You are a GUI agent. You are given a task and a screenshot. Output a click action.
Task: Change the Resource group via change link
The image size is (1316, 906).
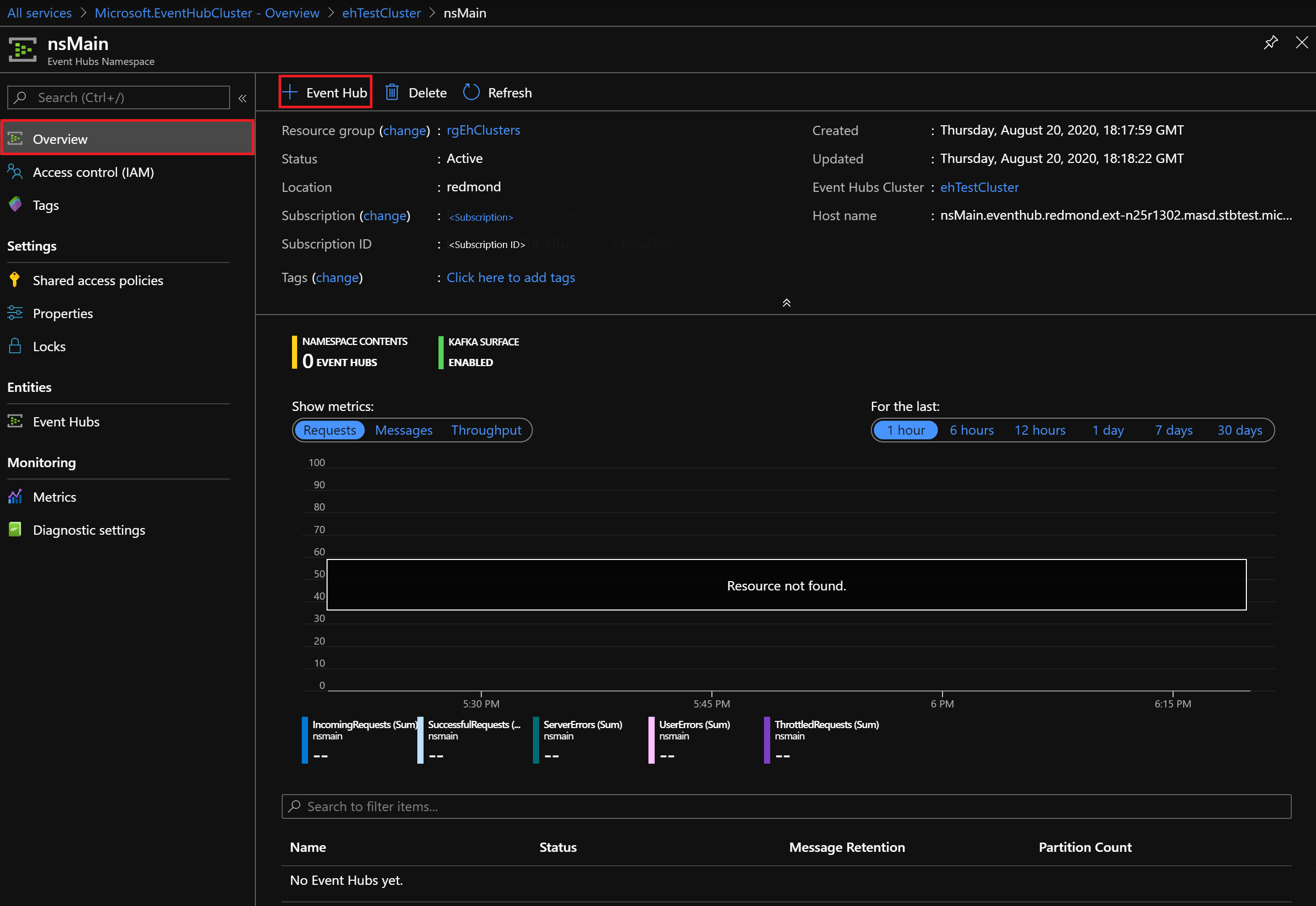(x=404, y=130)
